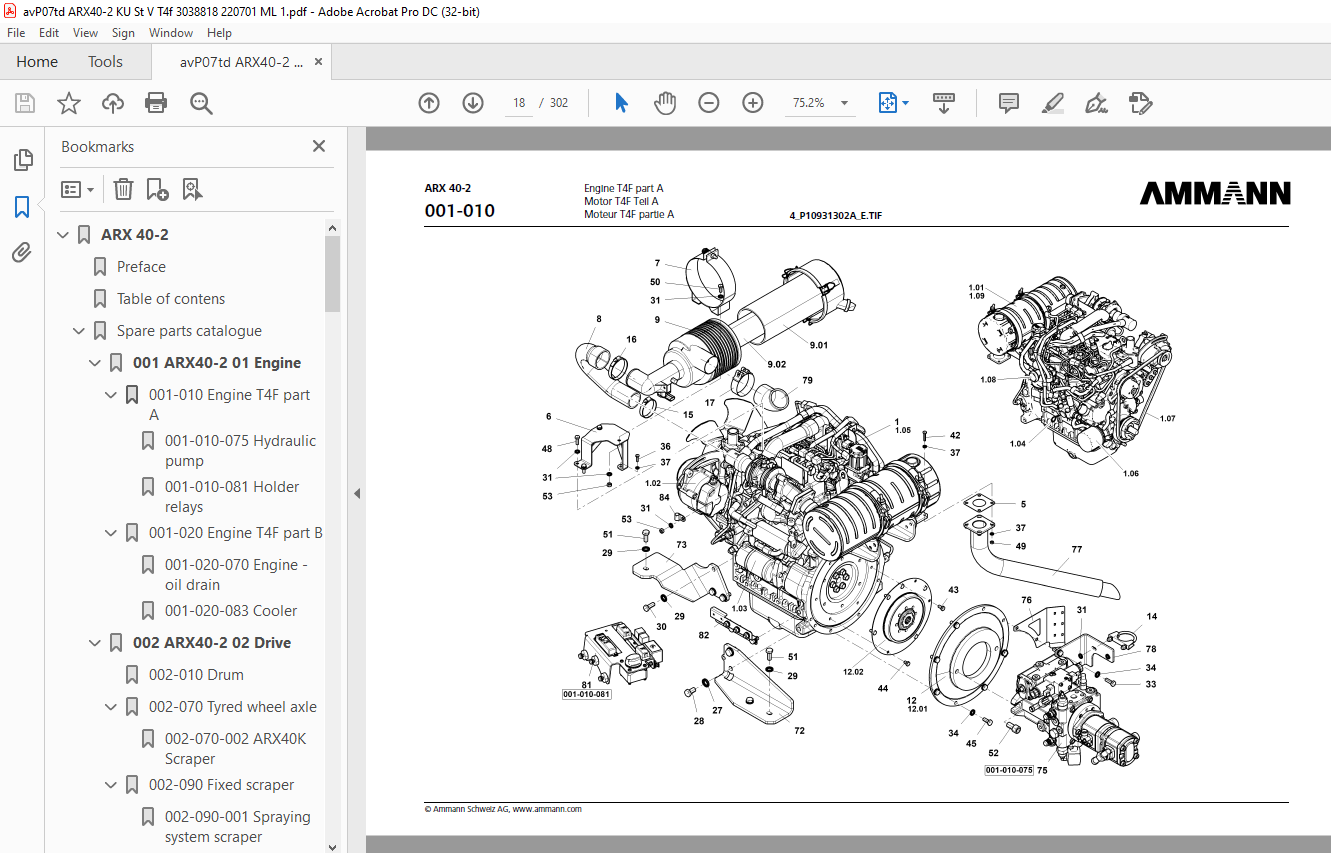1331x853 pixels.
Task: Toggle the Bookmarks panel icon
Action: point(22,207)
